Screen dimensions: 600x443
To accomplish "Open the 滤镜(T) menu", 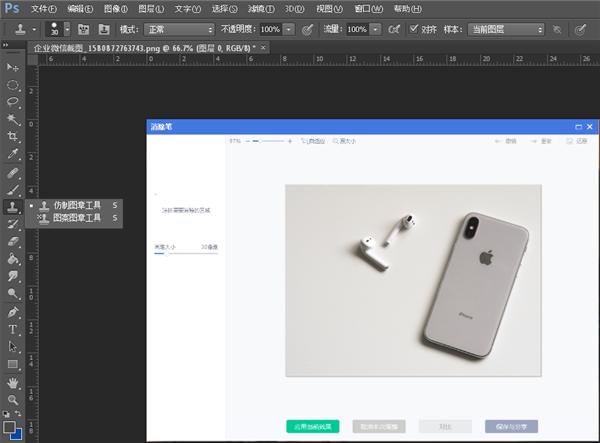I will click(260, 8).
